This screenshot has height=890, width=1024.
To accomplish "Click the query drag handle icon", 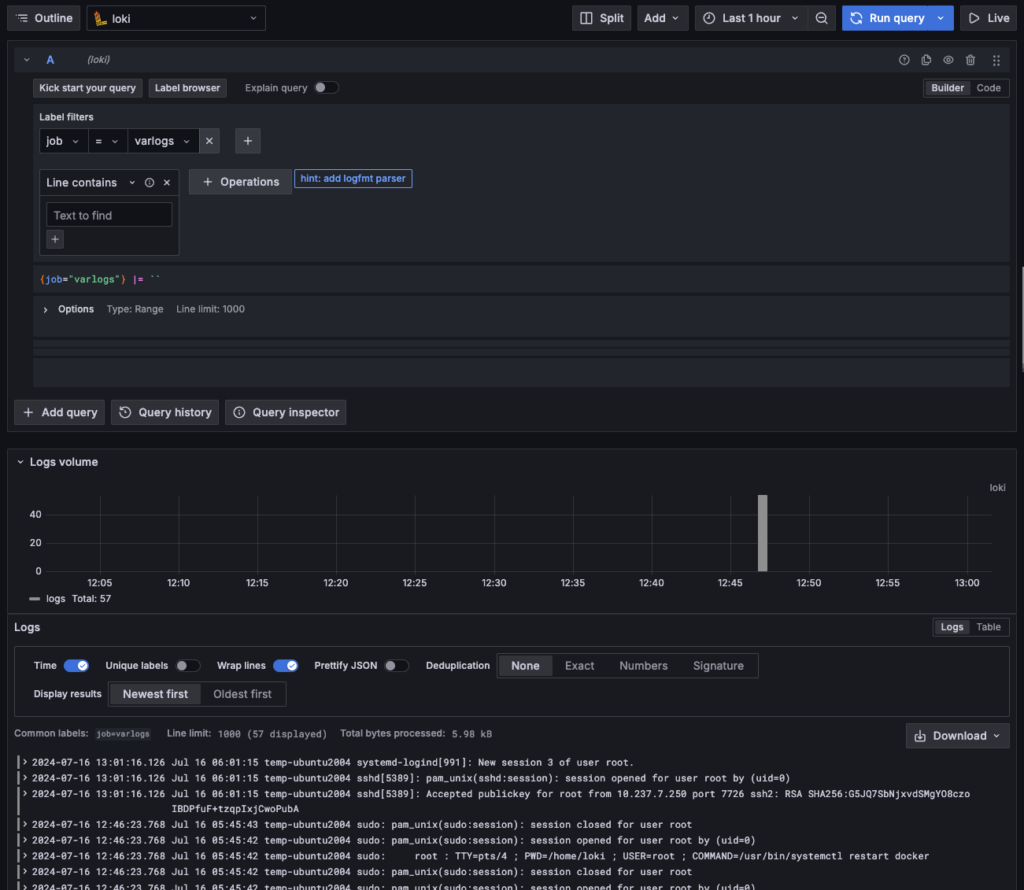I will 996,60.
